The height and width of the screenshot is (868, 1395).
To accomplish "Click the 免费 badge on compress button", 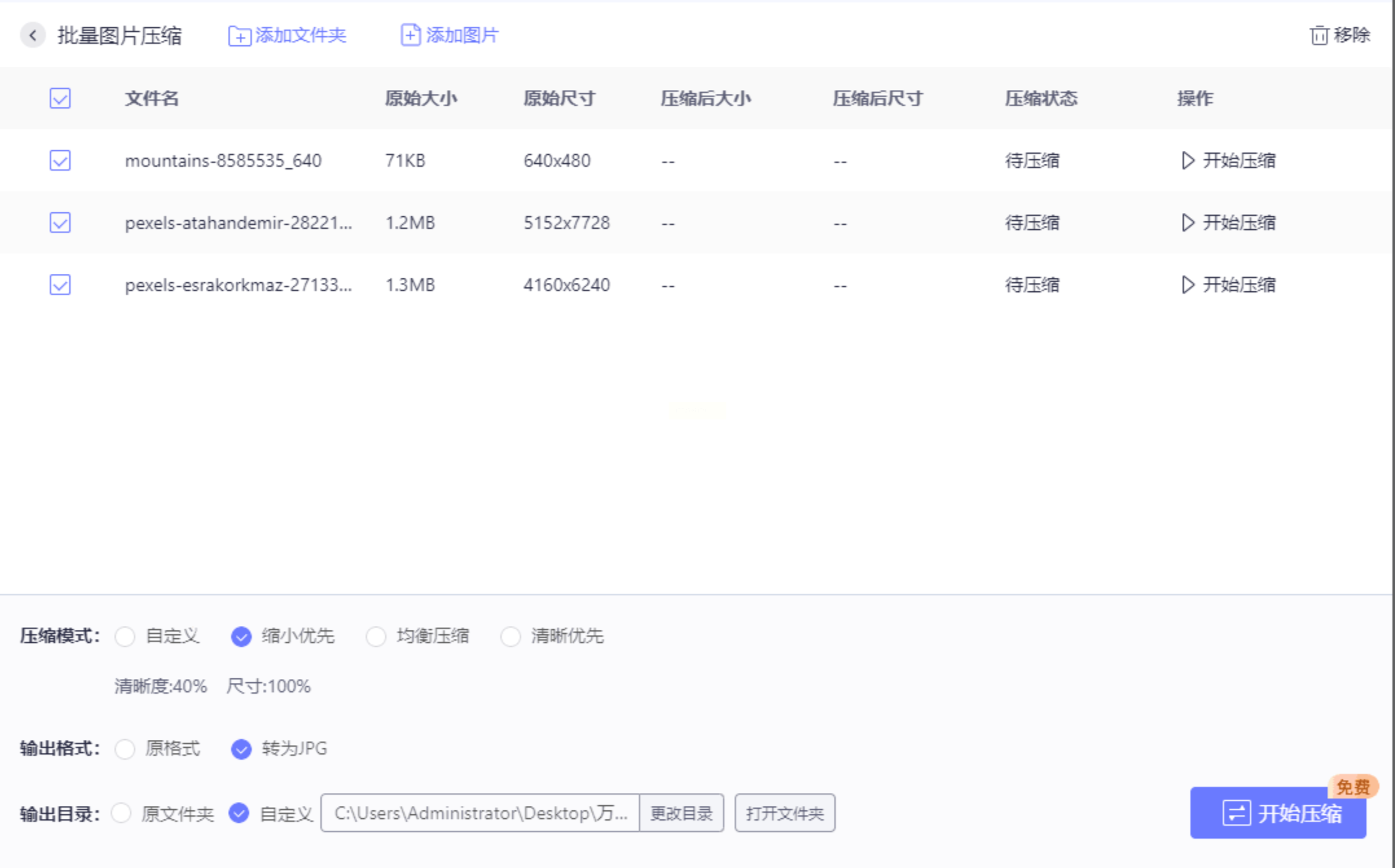I will (1352, 786).
